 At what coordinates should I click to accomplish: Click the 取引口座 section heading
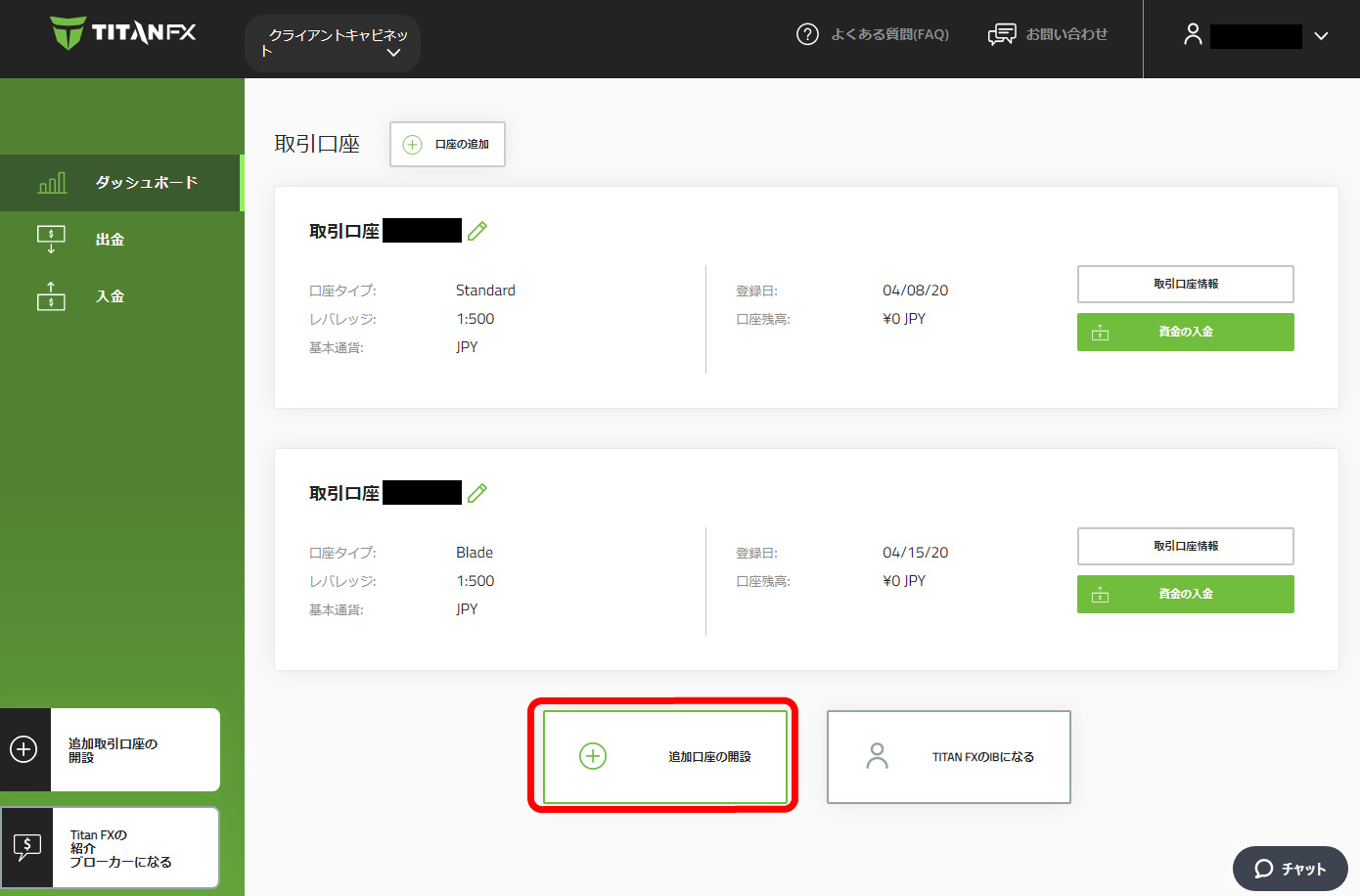click(x=317, y=144)
